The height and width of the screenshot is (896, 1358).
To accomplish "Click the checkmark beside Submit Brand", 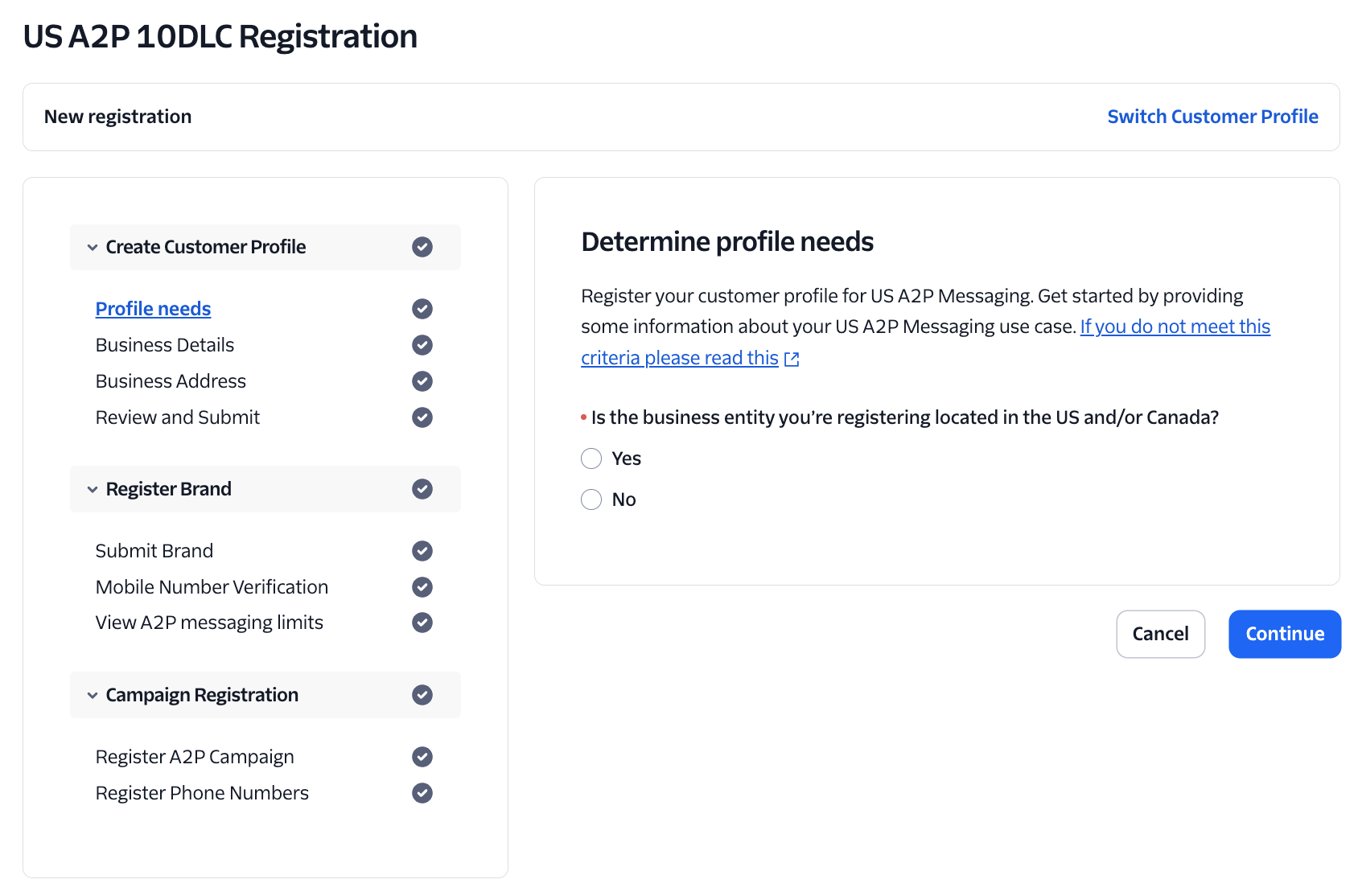I will (422, 551).
